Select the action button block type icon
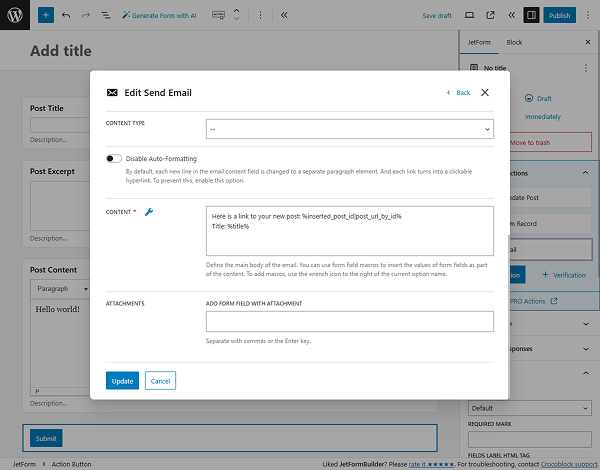 tap(218, 15)
